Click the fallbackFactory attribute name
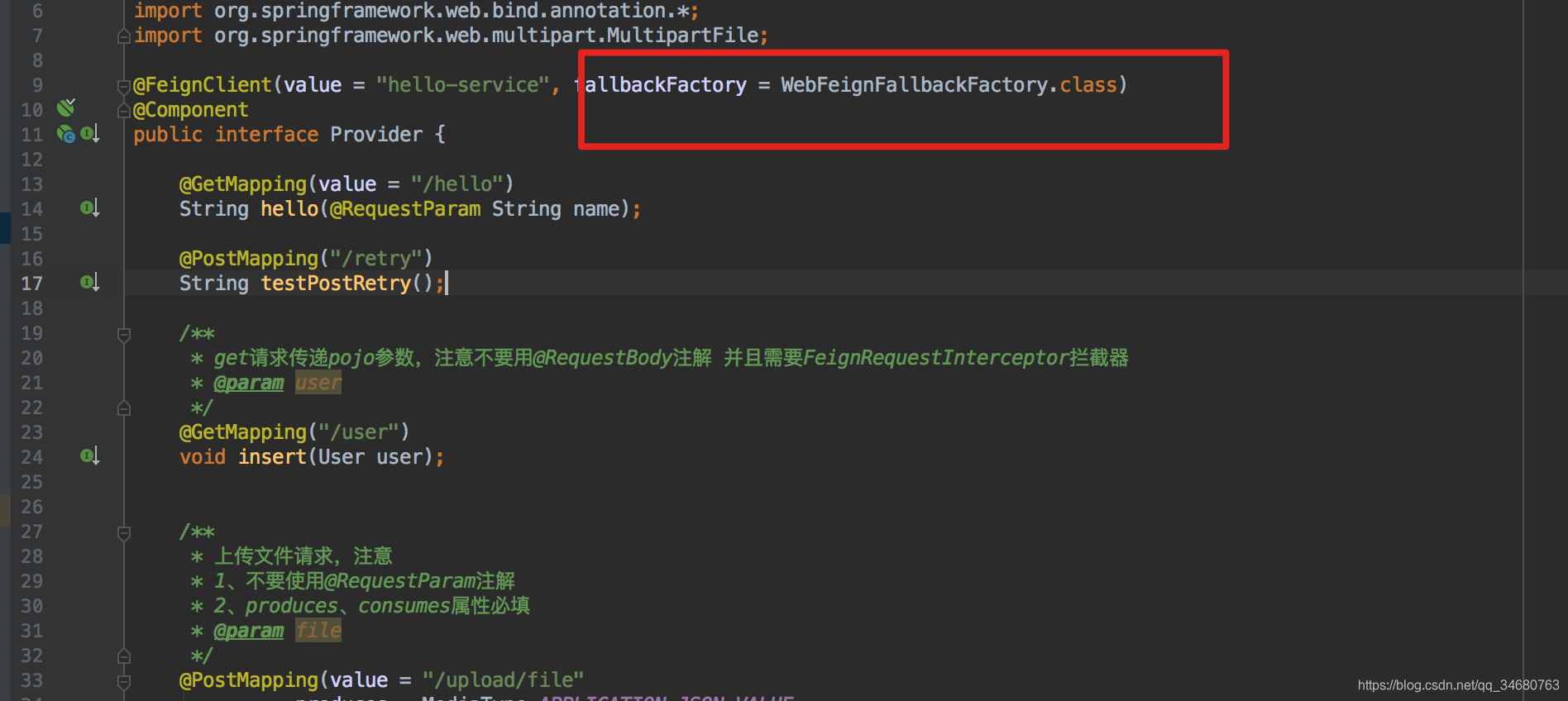Viewport: 1568px width, 701px height. tap(660, 85)
